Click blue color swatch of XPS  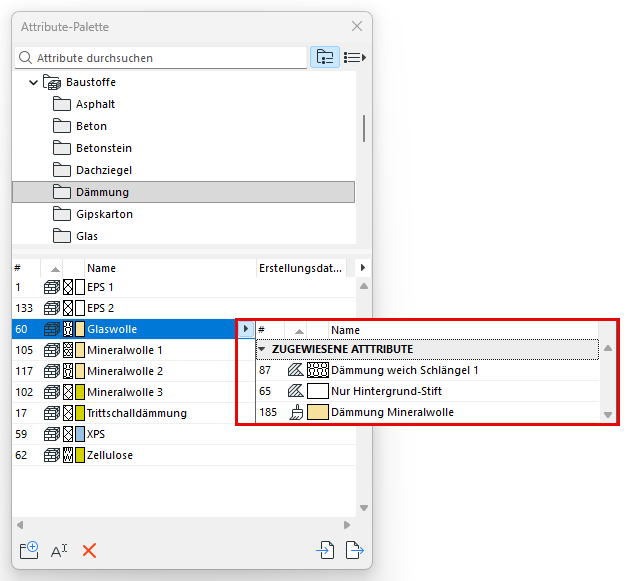[80, 434]
